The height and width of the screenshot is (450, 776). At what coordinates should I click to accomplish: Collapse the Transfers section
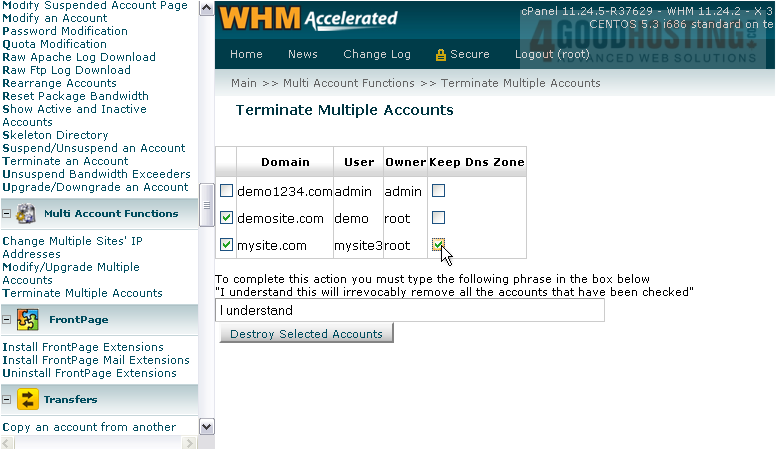pyautogui.click(x=7, y=400)
